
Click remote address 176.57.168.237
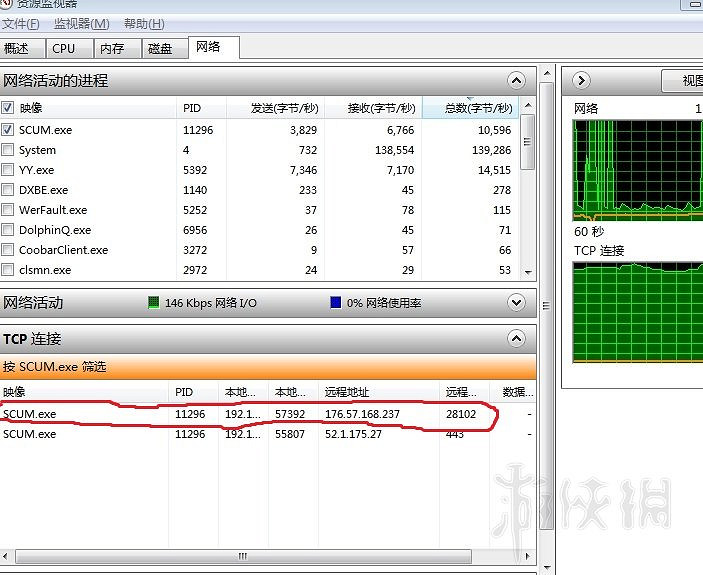362,414
